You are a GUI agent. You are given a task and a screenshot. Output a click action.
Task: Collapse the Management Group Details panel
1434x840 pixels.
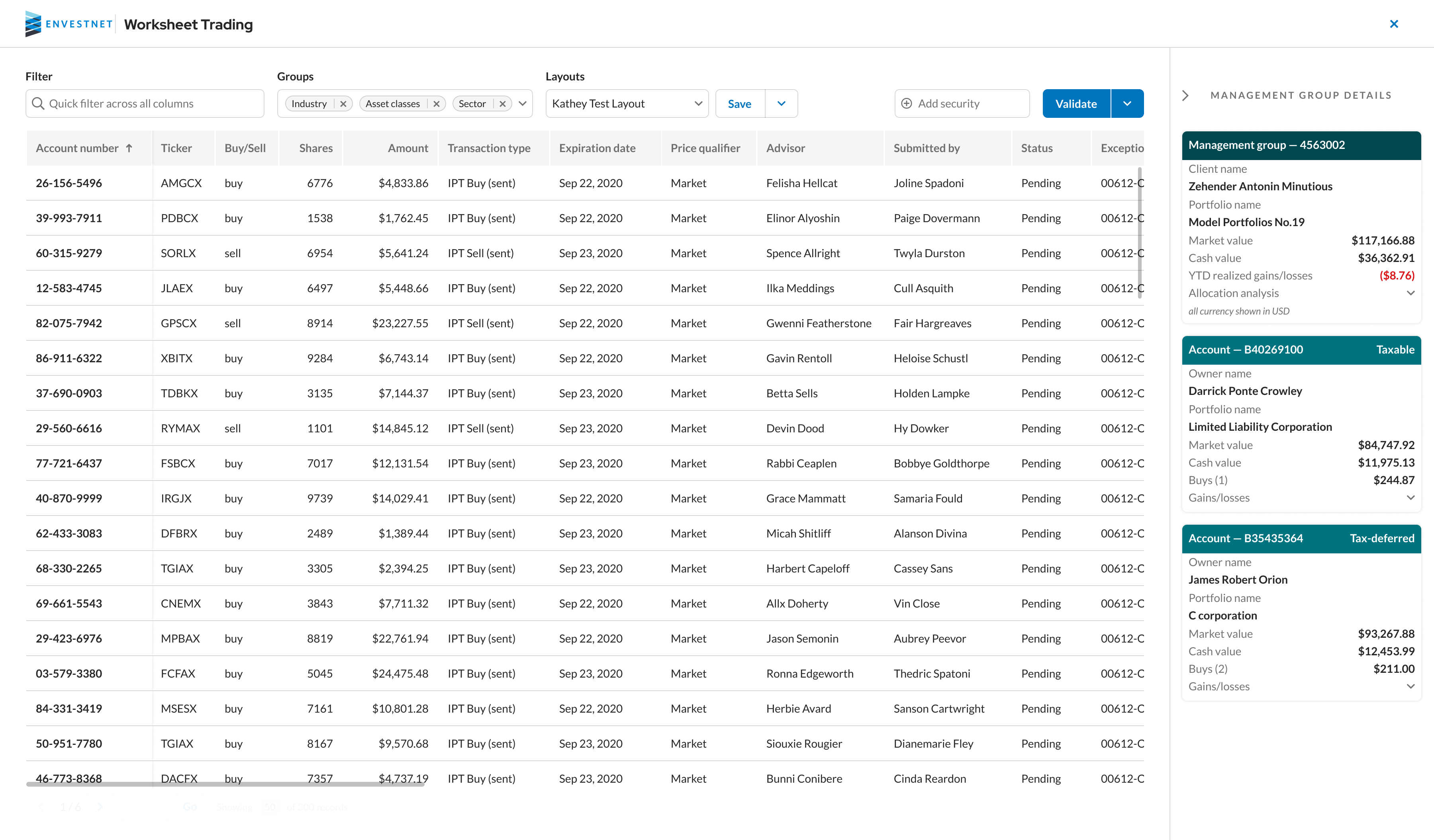pos(1185,96)
